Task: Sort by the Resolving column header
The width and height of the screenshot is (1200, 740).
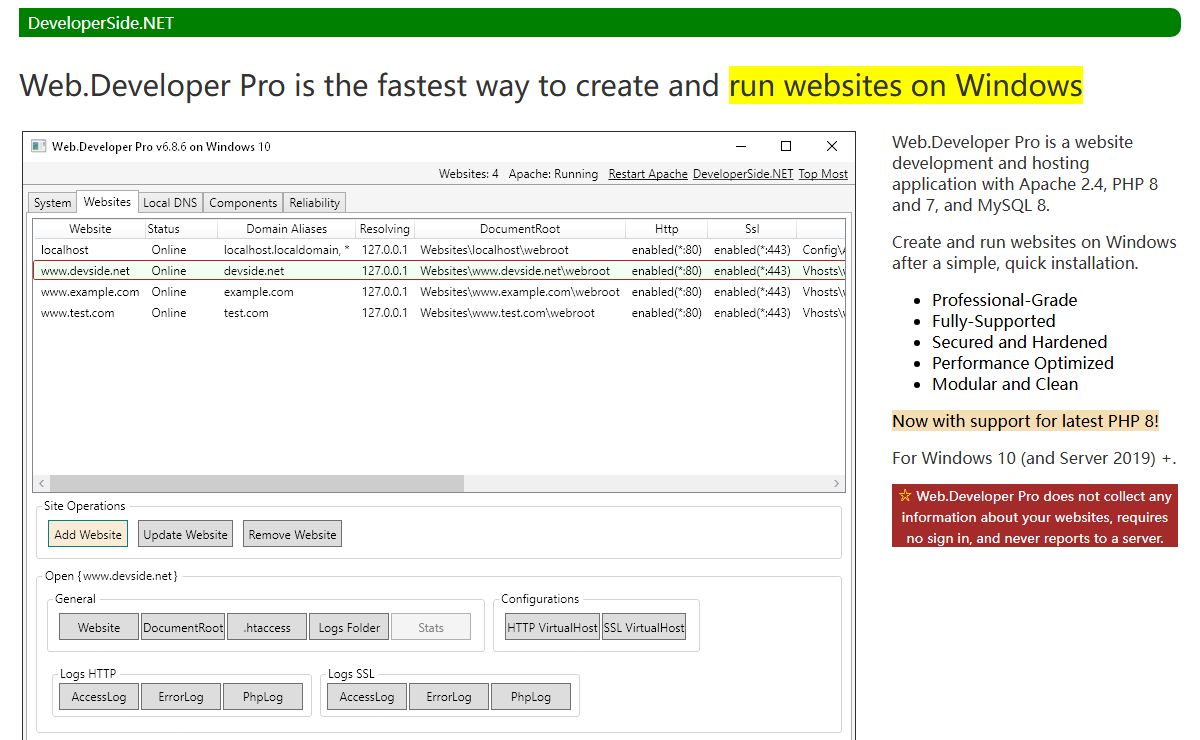Action: [x=385, y=229]
